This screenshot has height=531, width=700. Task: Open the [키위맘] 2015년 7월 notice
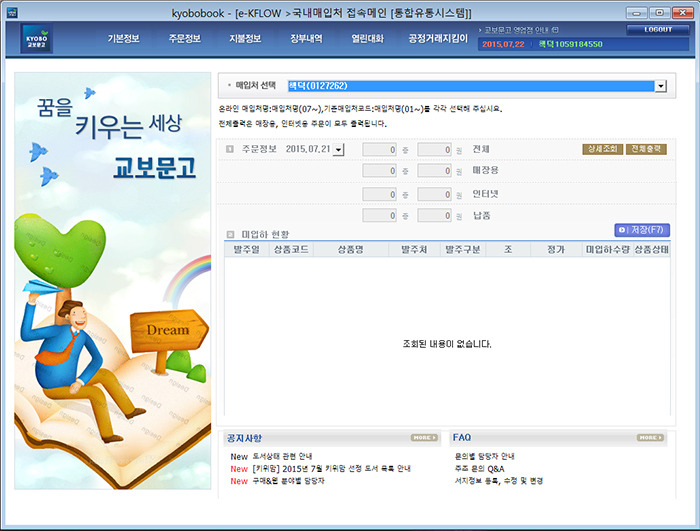pos(331,469)
